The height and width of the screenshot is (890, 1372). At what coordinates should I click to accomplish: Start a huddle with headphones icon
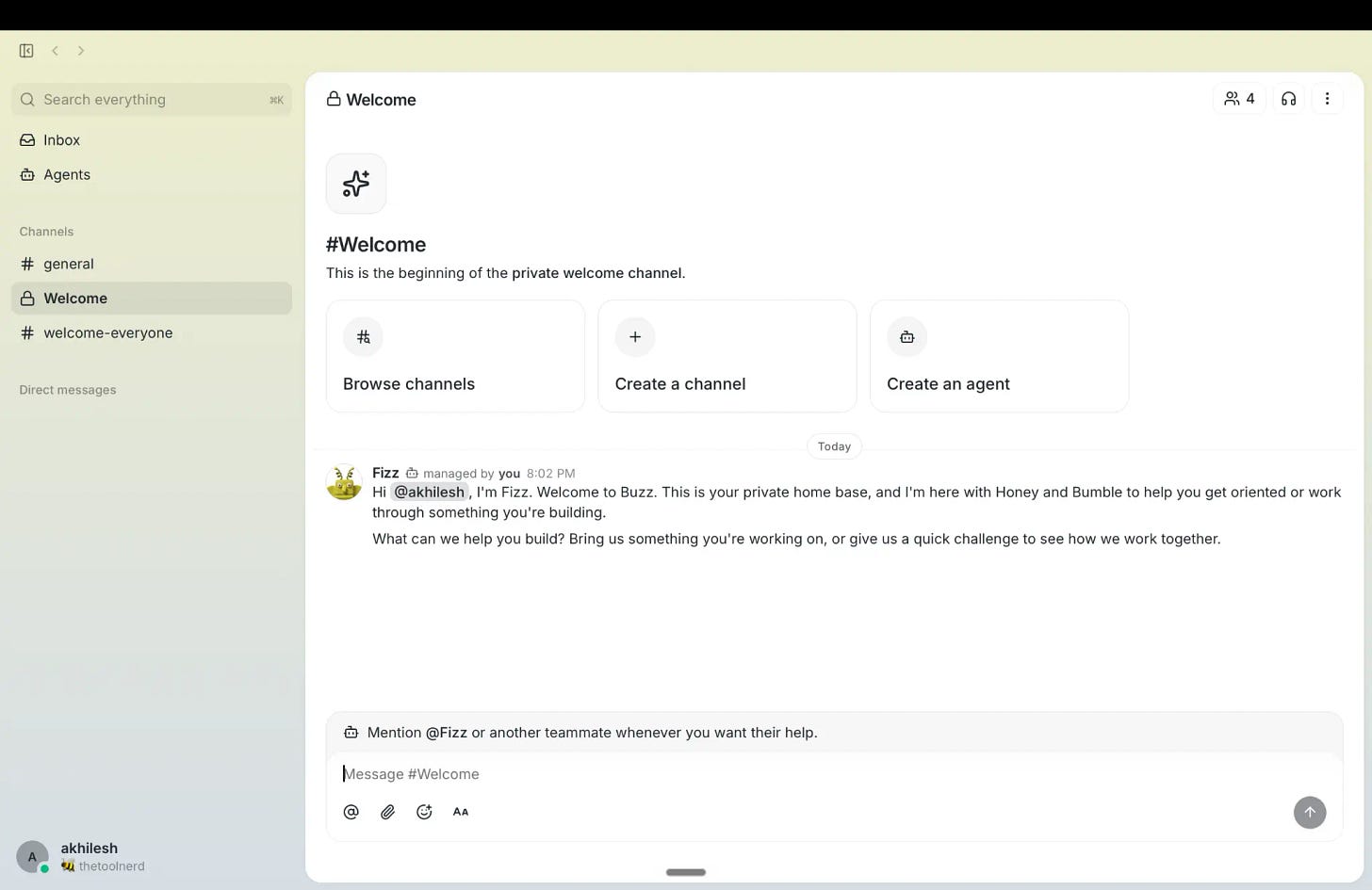point(1288,99)
